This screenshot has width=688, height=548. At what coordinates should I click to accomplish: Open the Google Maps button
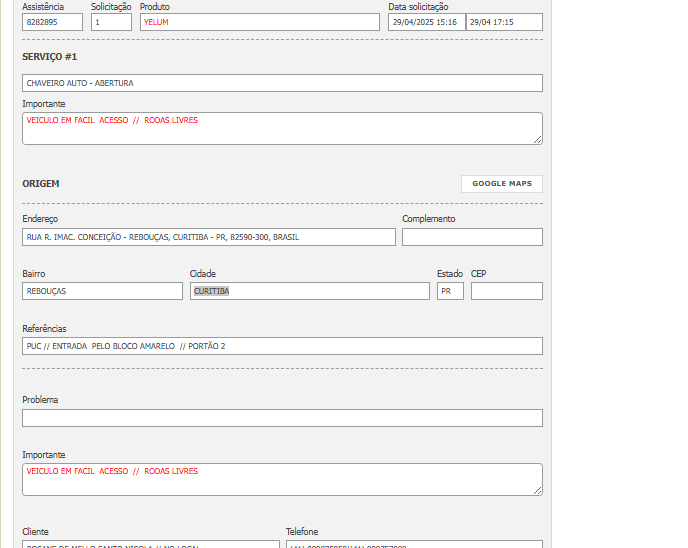click(x=502, y=184)
